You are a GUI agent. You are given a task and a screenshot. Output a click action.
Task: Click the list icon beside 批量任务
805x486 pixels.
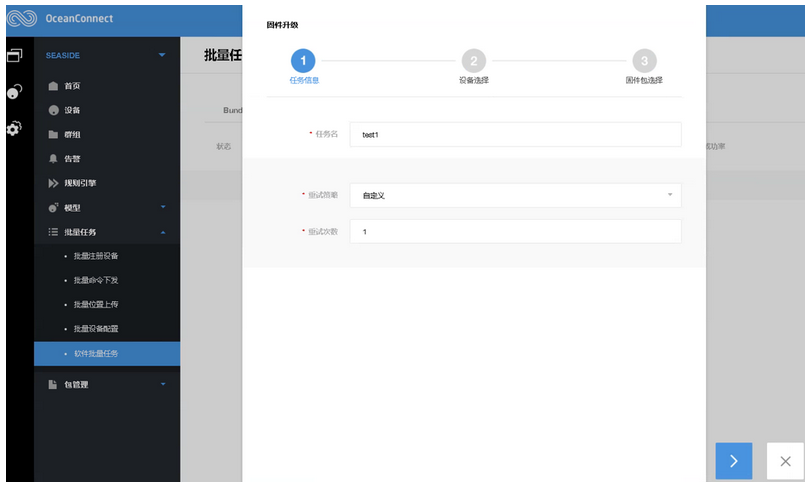pyautogui.click(x=53, y=232)
